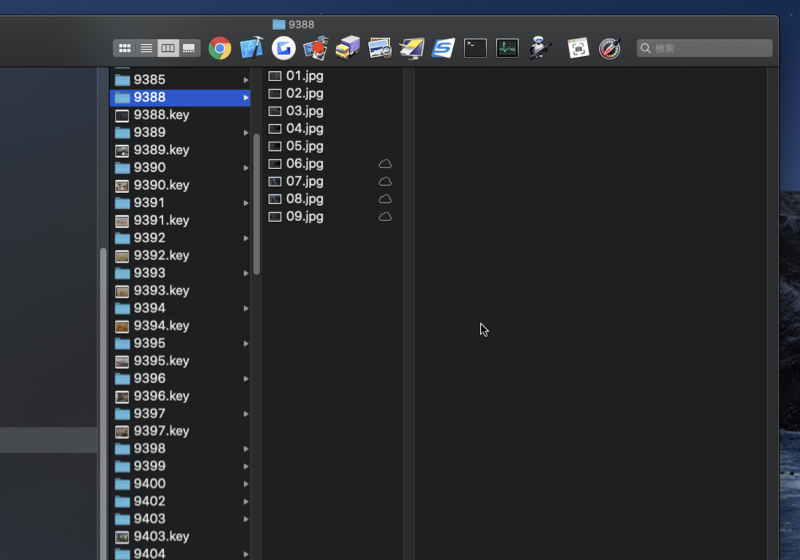Switch Finder to icon view
This screenshot has width=800, height=560.
click(124, 48)
